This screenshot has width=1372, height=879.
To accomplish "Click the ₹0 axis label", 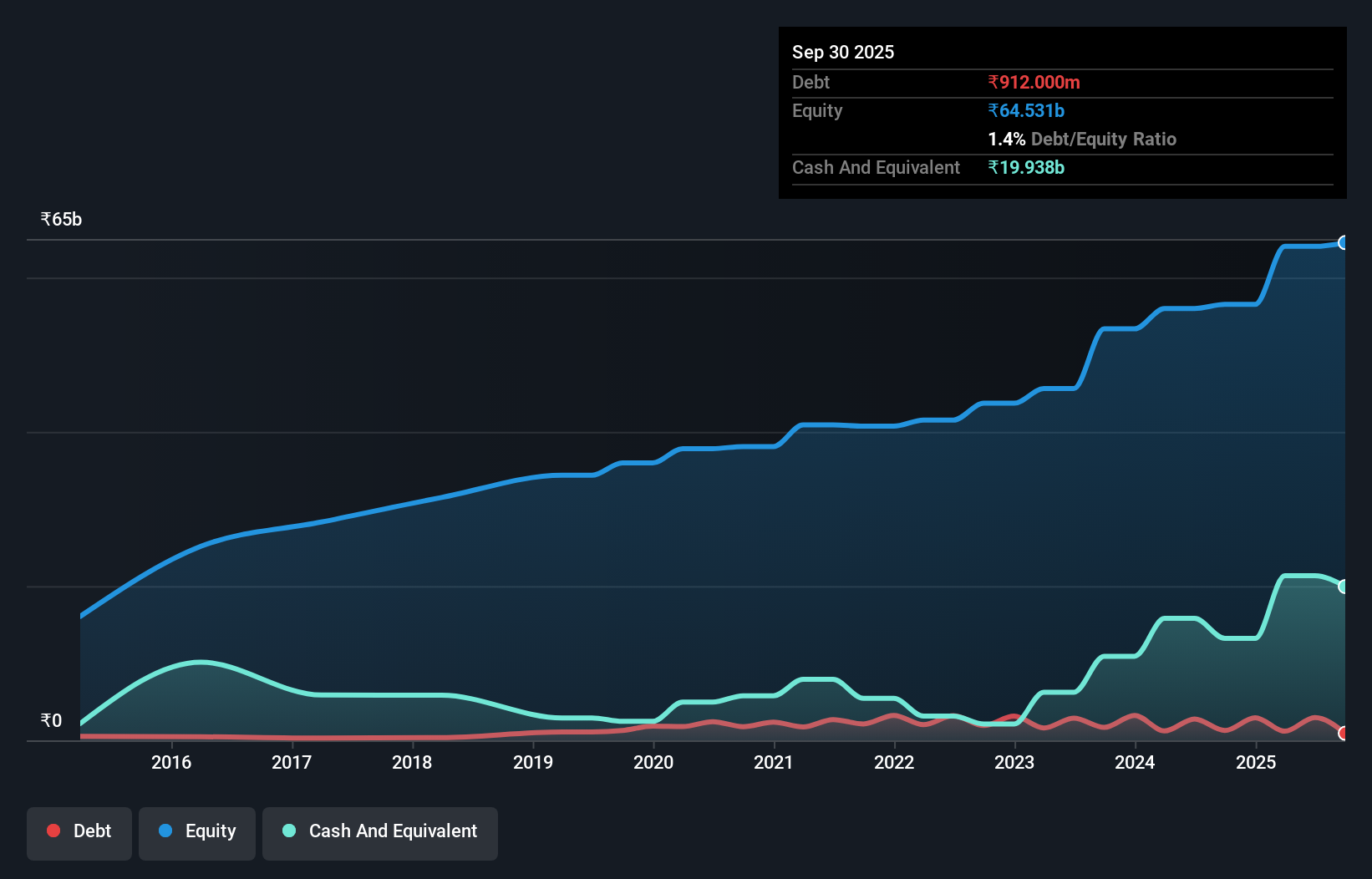I will tap(52, 720).
